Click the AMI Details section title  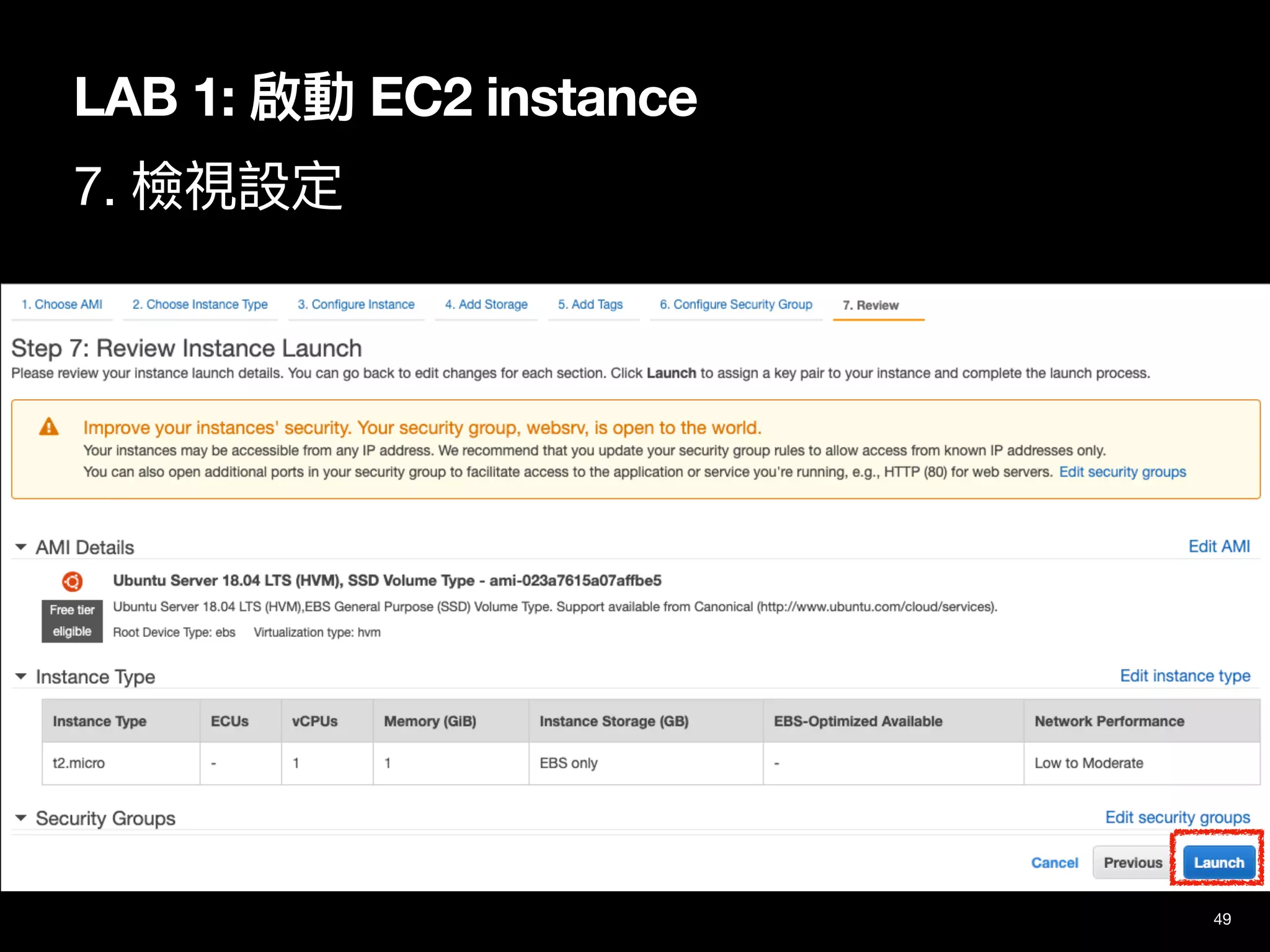pos(85,547)
